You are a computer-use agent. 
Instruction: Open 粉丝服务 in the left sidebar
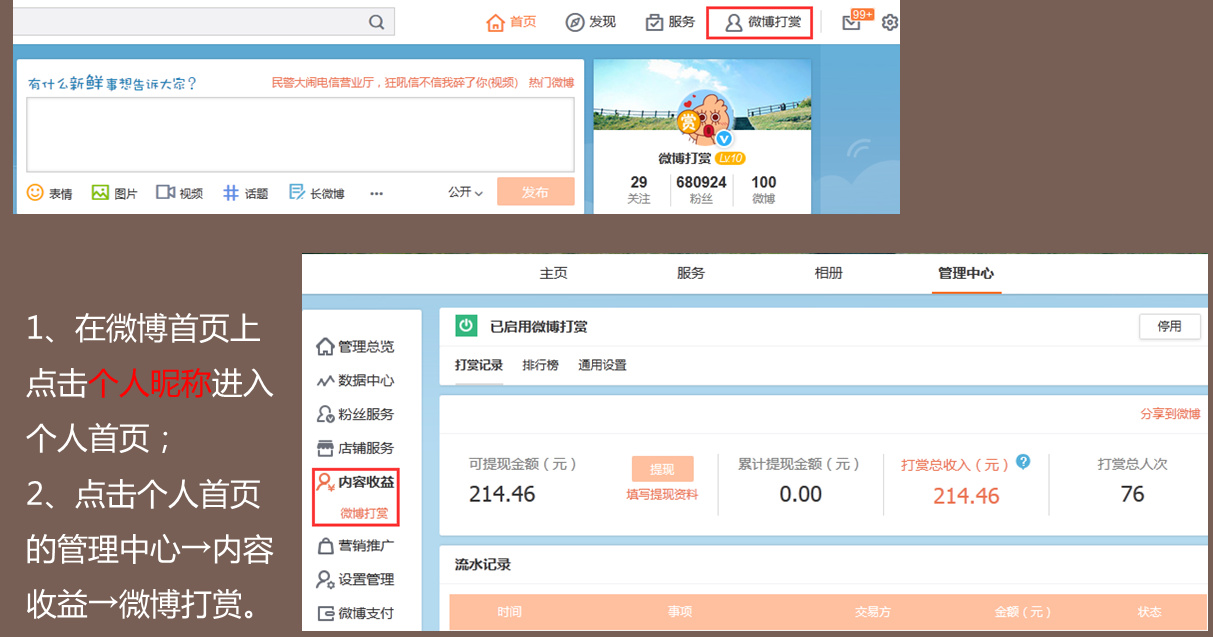(355, 414)
